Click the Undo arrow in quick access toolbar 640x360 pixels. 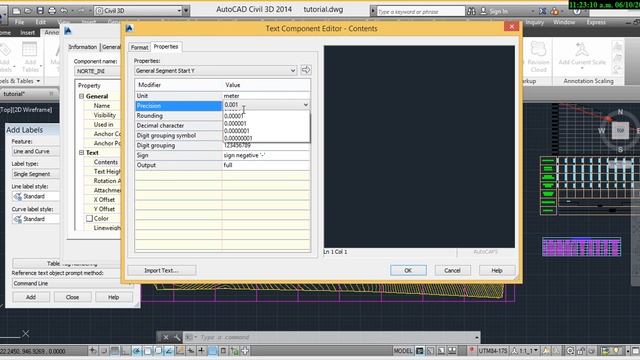[64, 11]
